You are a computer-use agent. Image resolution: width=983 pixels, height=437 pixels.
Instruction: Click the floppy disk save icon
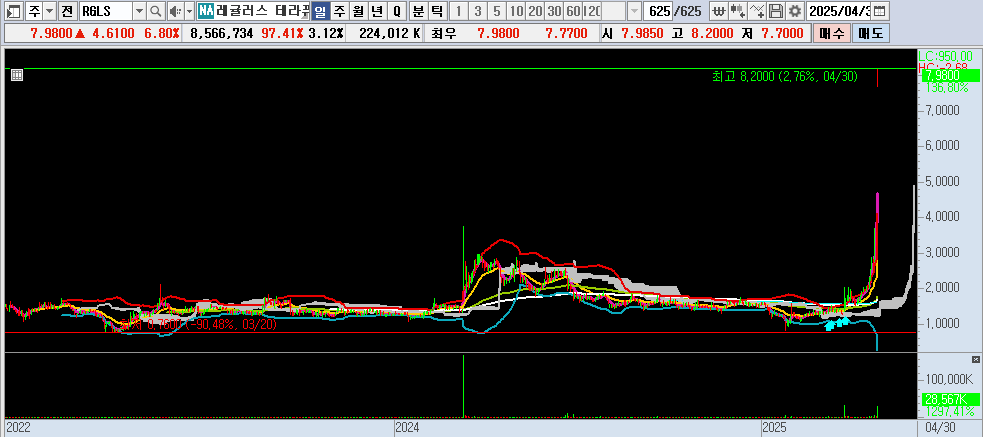tap(776, 11)
